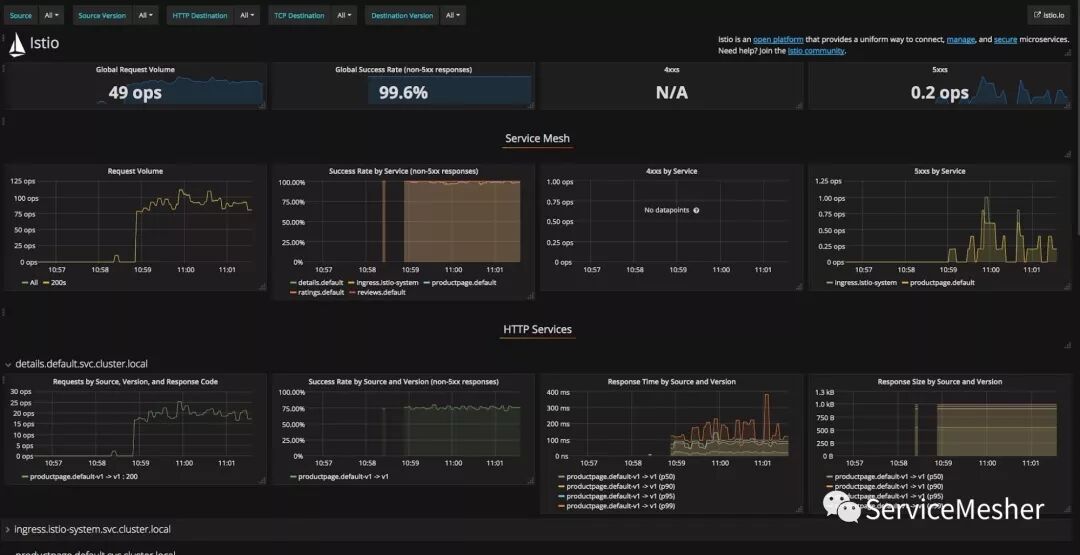Open color swatch for p50 in Response Size legend
Viewport: 1080px width, 555px height.
click(x=829, y=477)
